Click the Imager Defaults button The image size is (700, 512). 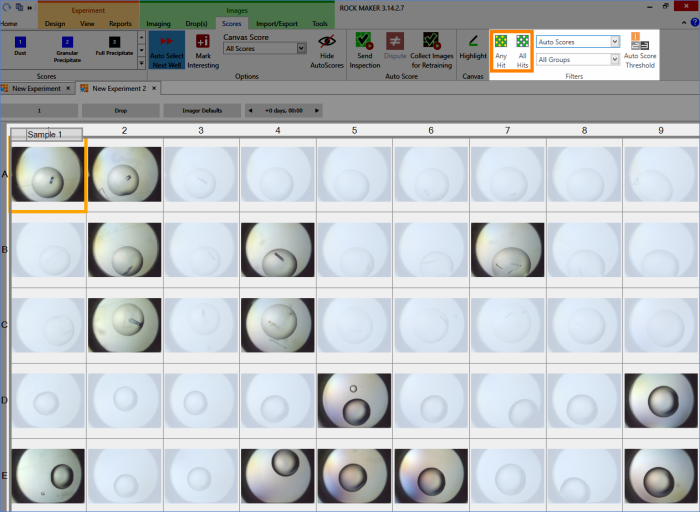[202, 110]
